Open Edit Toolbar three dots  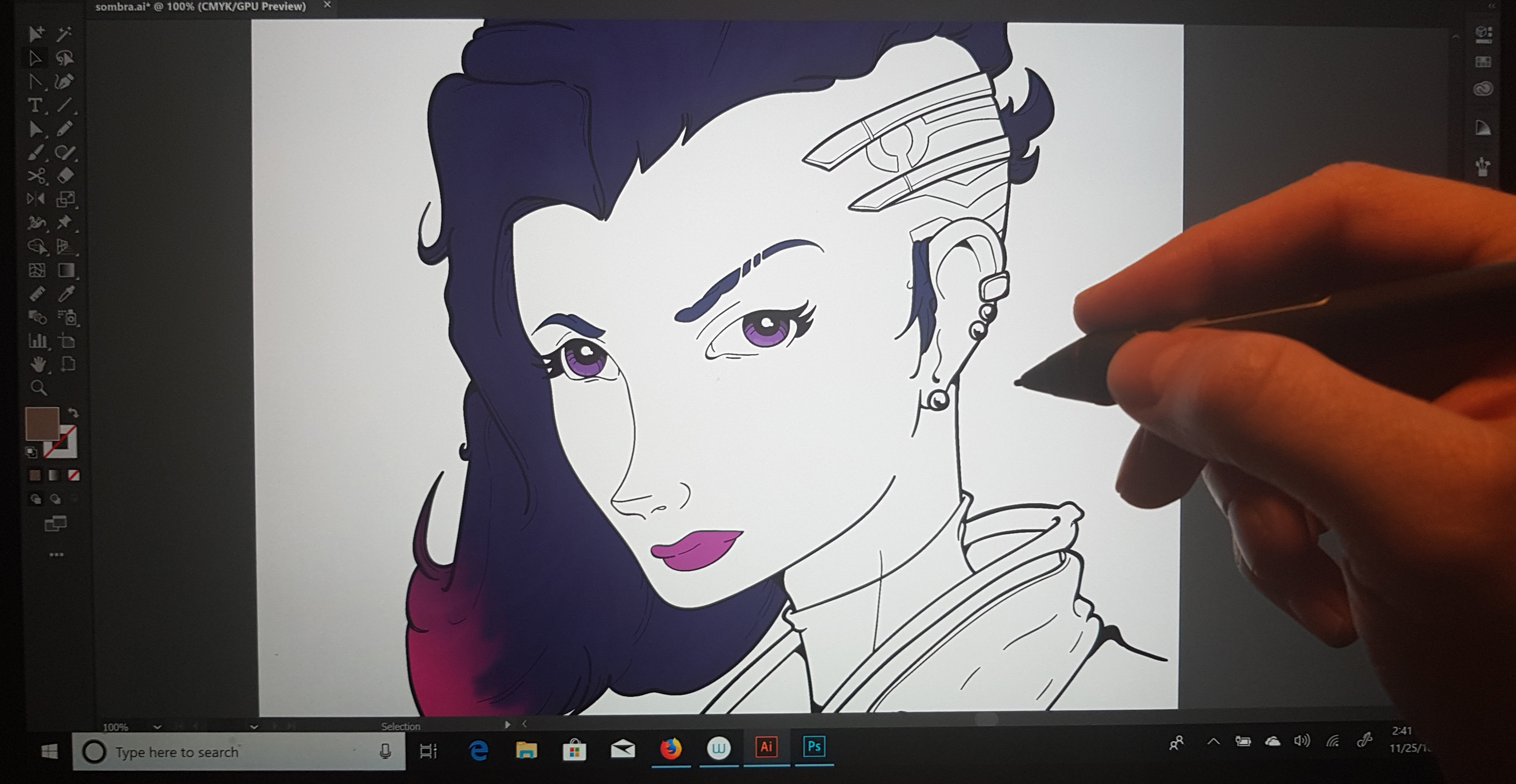[x=56, y=555]
